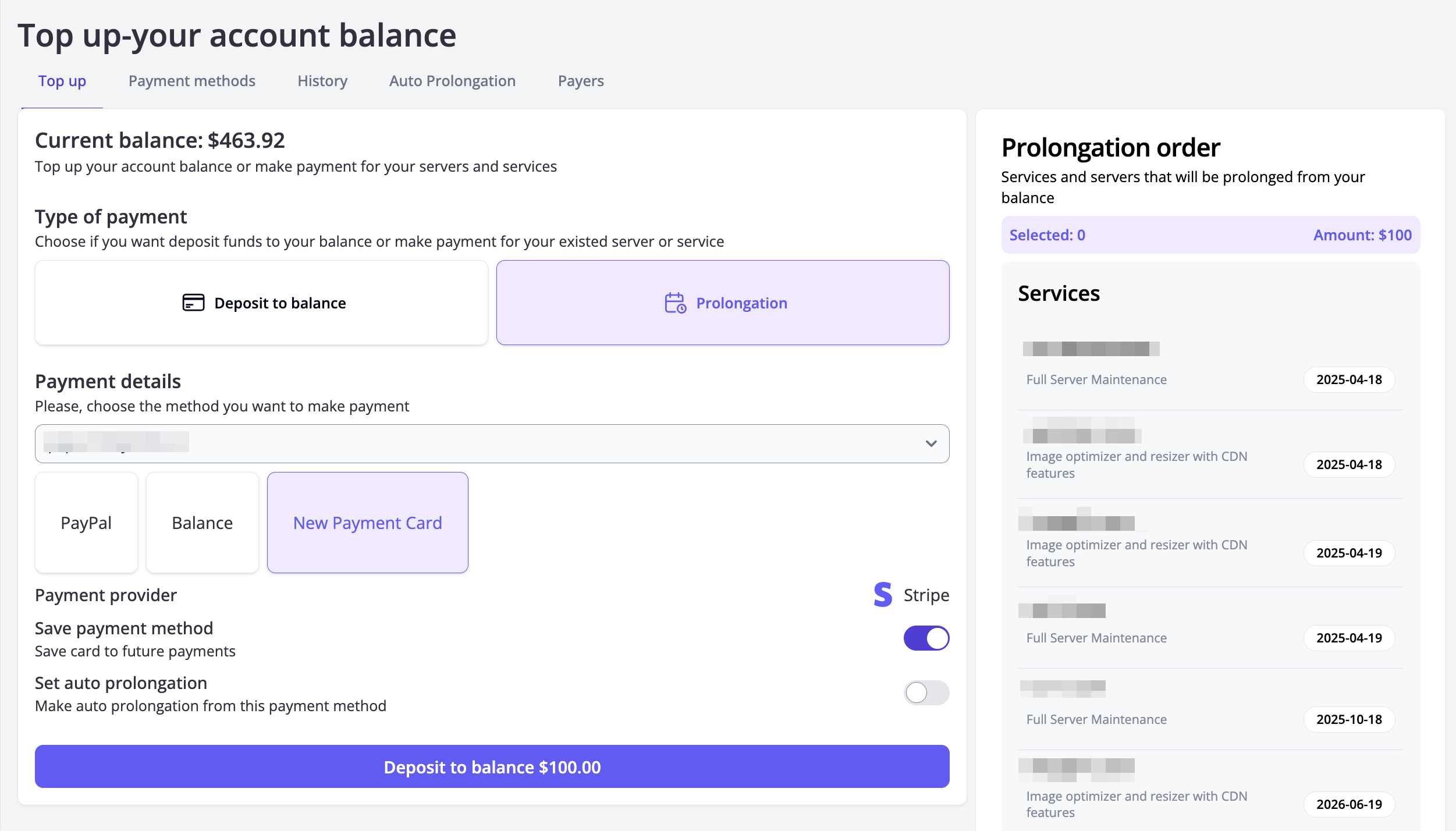This screenshot has height=831, width=1456.
Task: Click the Stripe logo icon
Action: pyautogui.click(x=882, y=595)
